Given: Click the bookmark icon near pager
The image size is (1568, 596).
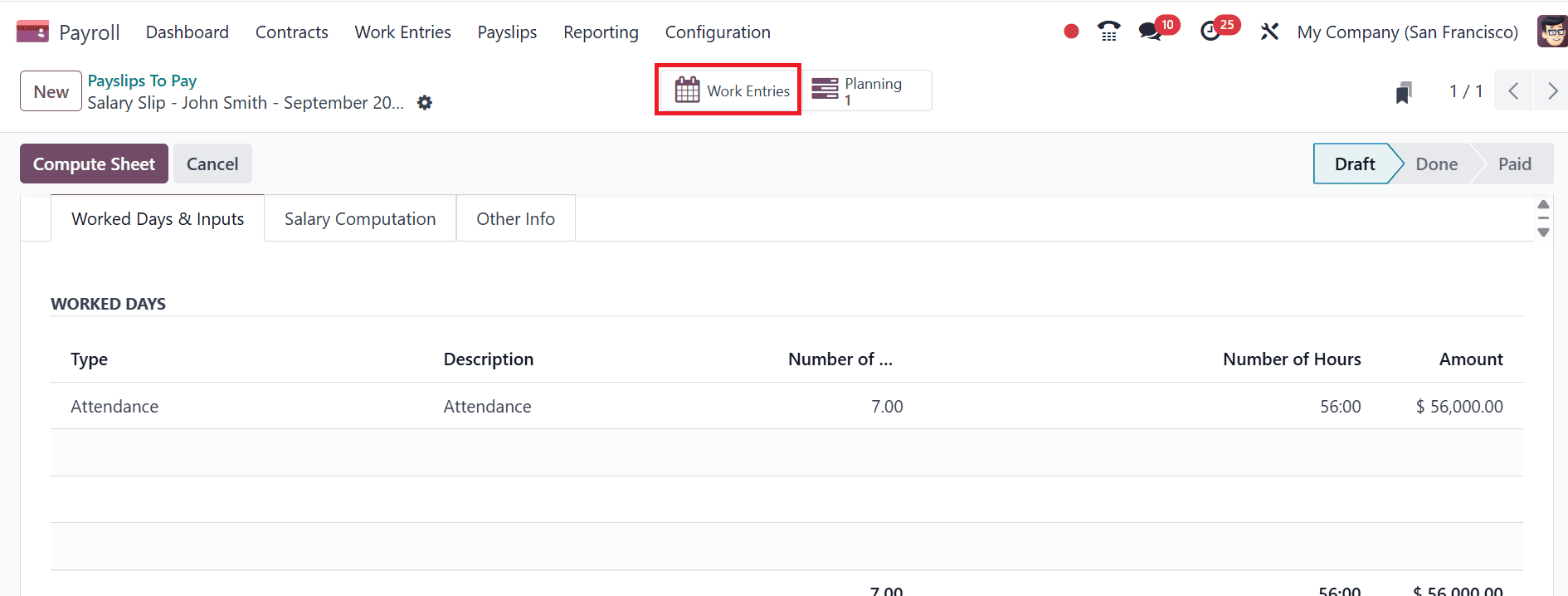Looking at the screenshot, I should pos(1404,92).
